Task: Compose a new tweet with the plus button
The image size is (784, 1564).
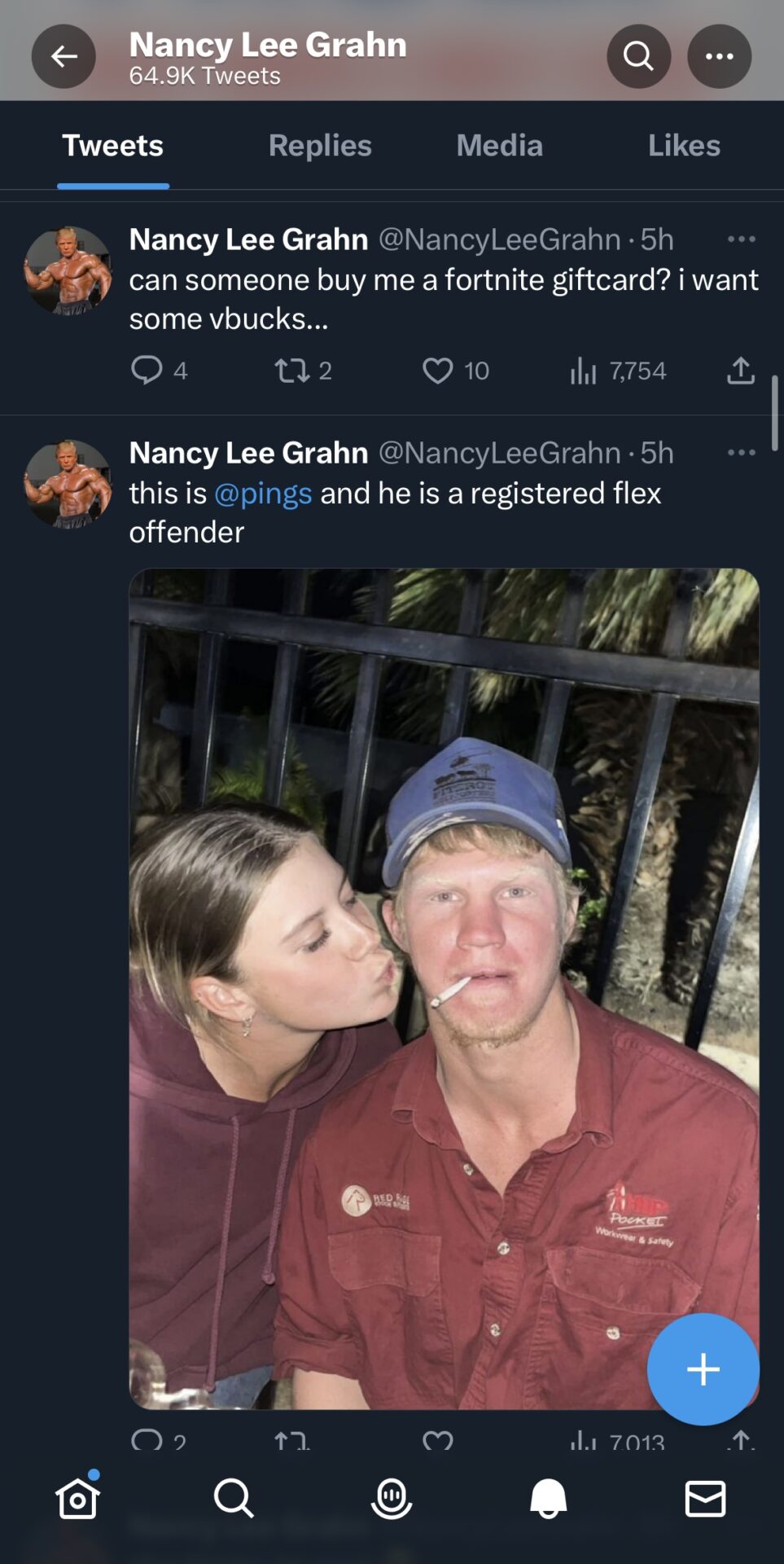Action: click(x=703, y=1369)
